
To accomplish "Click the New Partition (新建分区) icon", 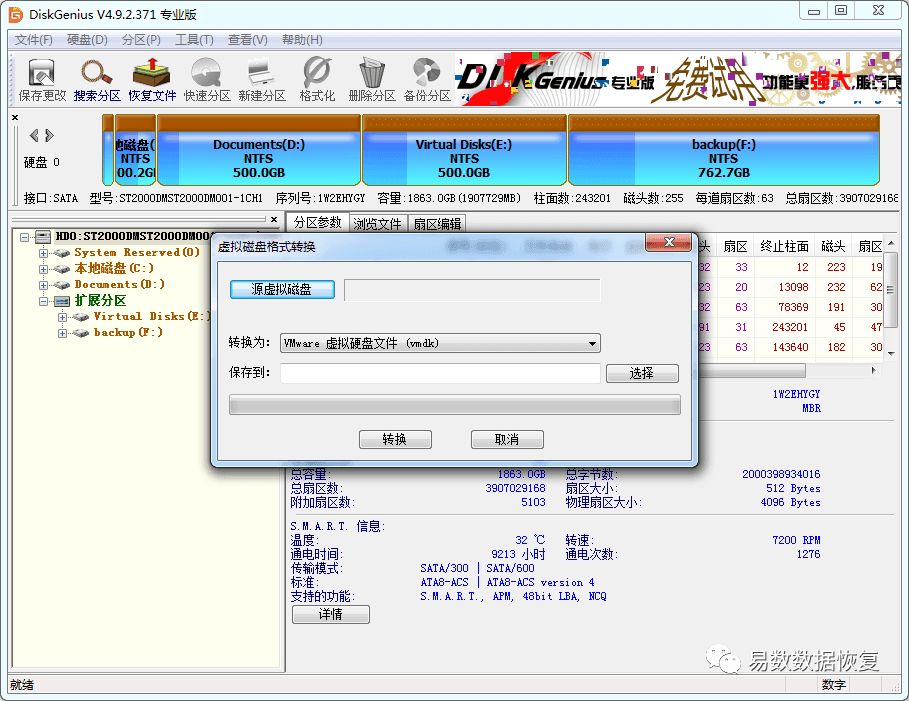I will pos(262,80).
